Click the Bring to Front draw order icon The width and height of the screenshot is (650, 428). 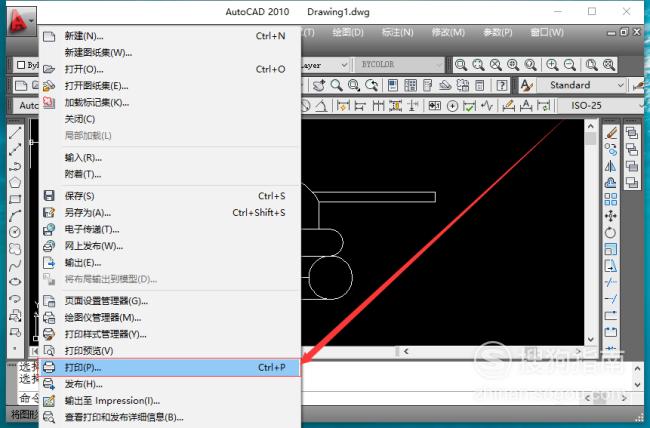[x=632, y=133]
